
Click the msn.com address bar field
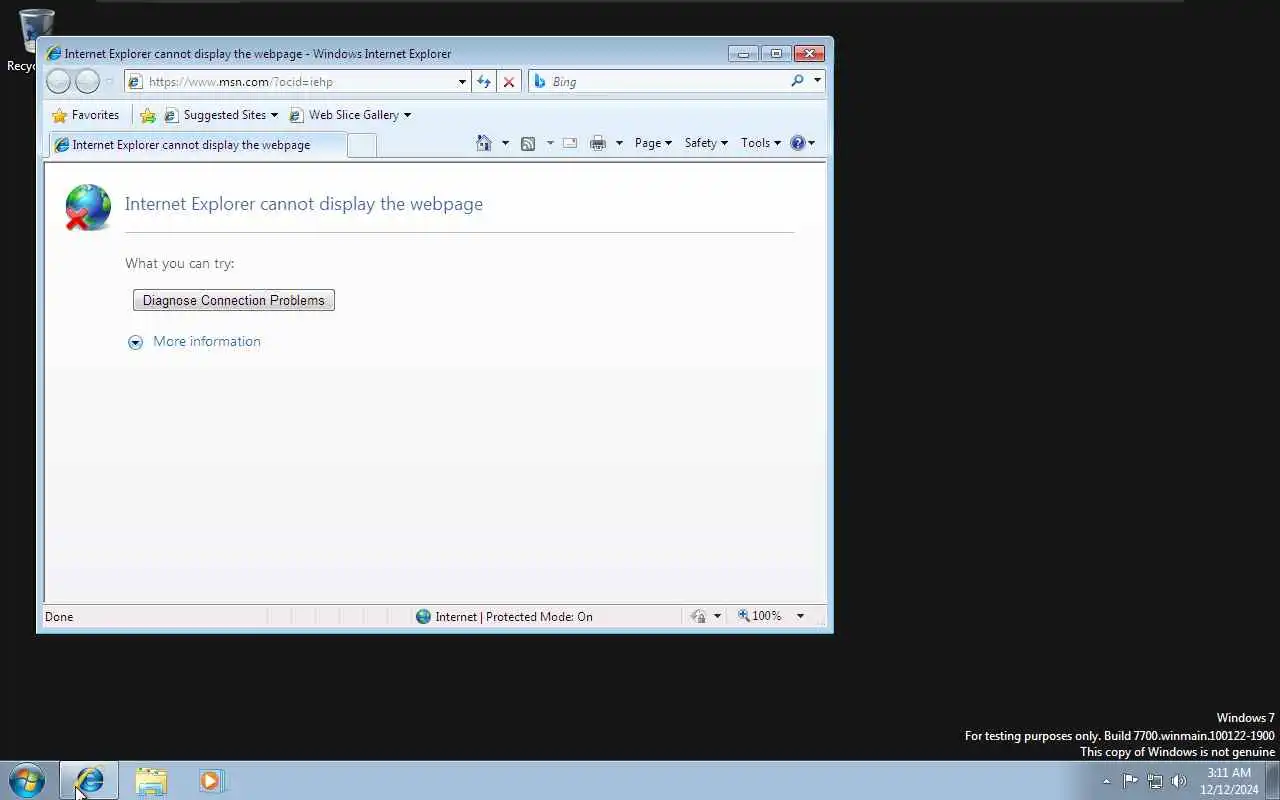click(290, 82)
